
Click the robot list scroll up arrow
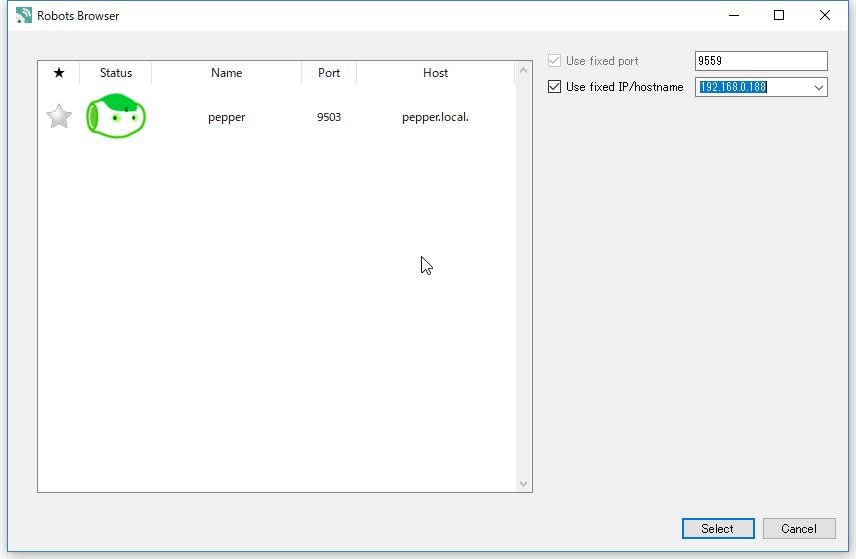pyautogui.click(x=524, y=70)
